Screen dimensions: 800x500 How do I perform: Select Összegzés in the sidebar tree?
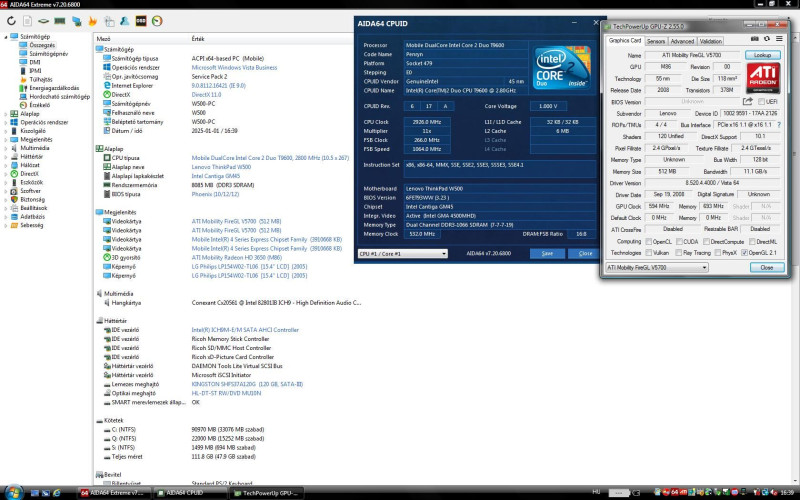click(42, 45)
